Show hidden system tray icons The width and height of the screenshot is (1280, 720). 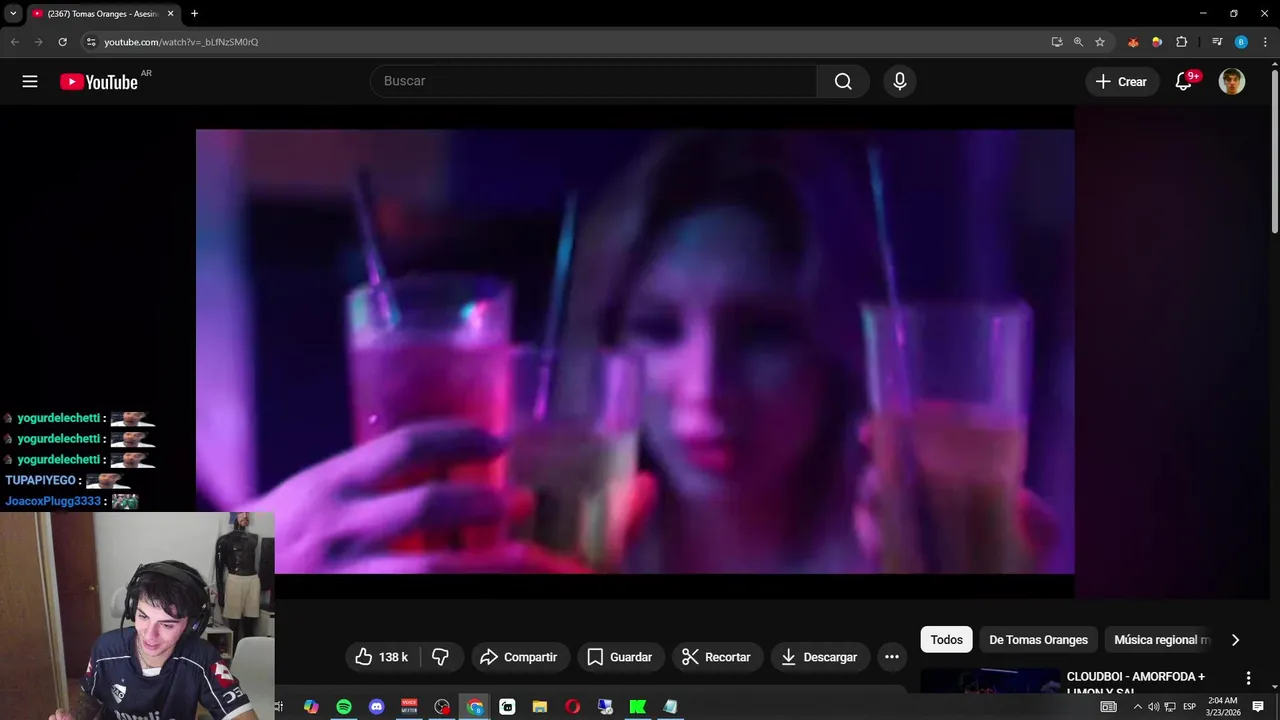coord(1137,707)
